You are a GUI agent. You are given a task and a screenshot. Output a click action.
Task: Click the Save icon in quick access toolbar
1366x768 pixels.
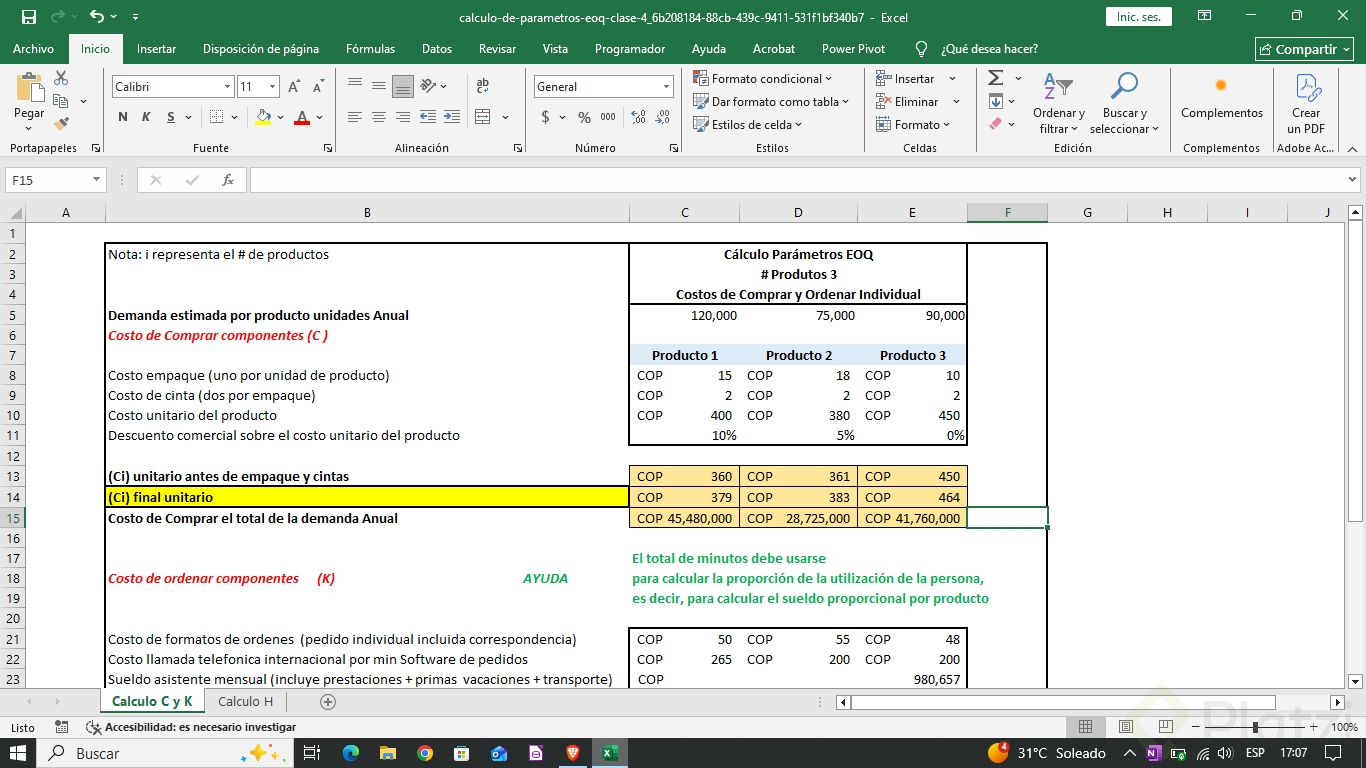pos(29,17)
